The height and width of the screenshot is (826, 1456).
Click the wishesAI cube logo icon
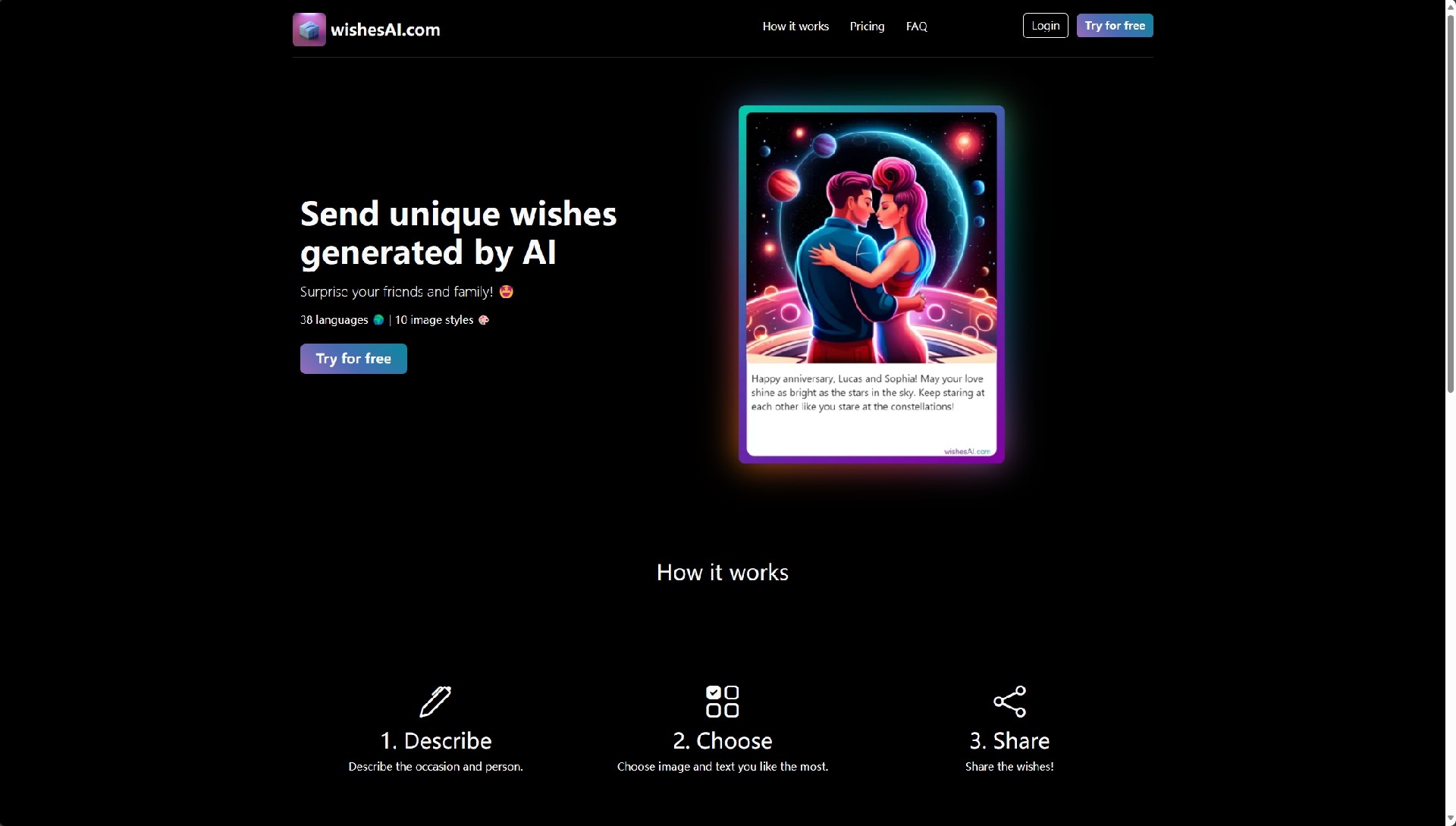click(x=309, y=30)
